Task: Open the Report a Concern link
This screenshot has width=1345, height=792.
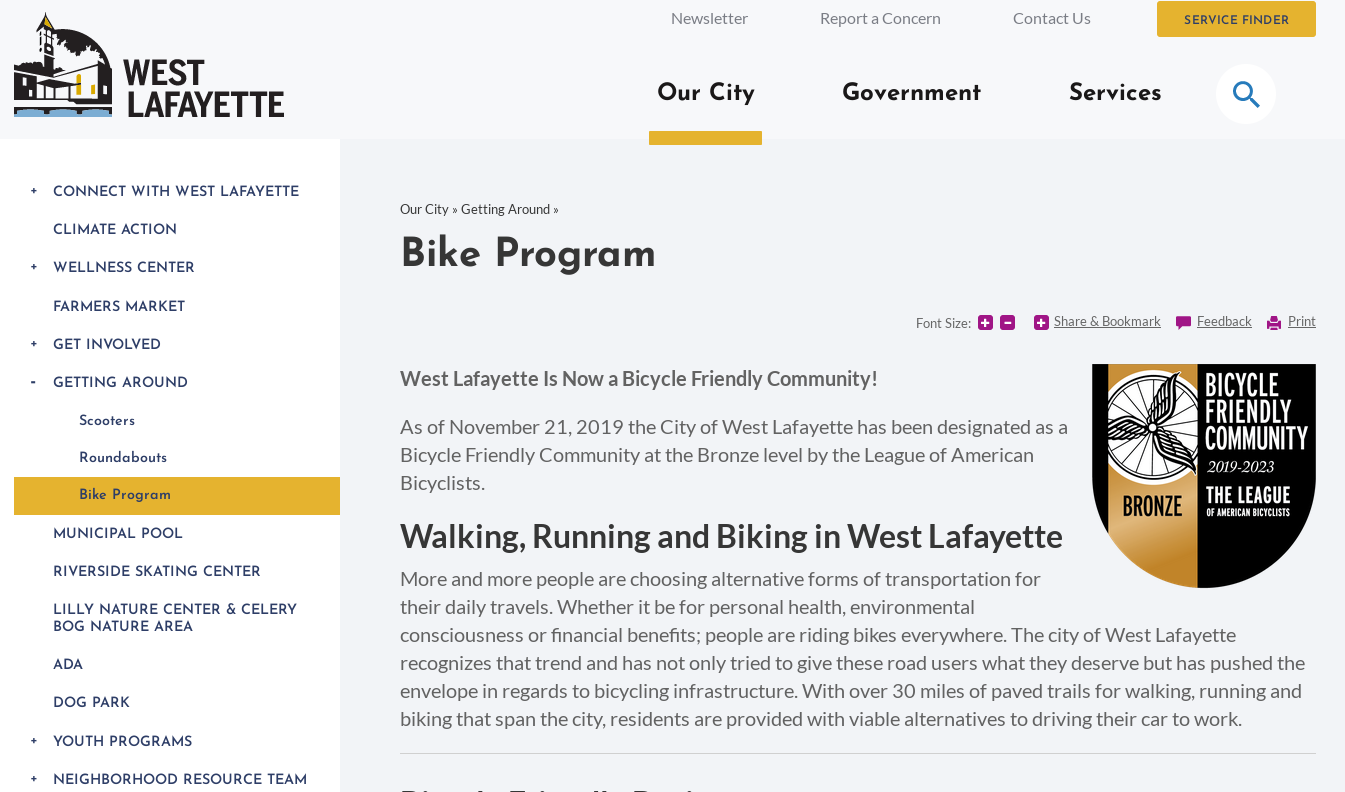Action: (x=880, y=18)
